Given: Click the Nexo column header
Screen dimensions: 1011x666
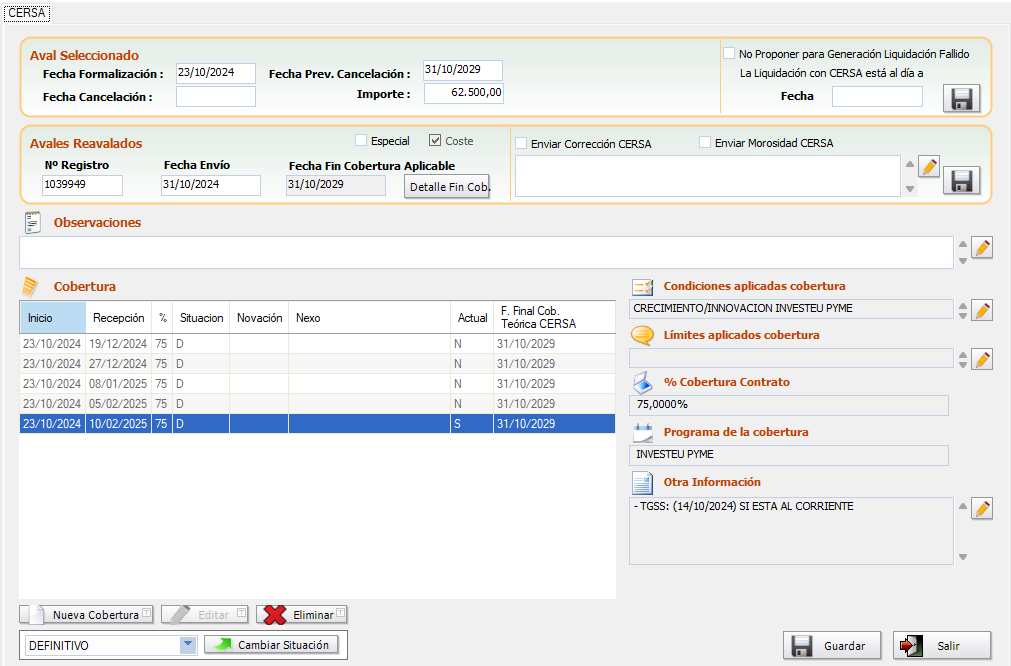Looking at the screenshot, I should (369, 318).
